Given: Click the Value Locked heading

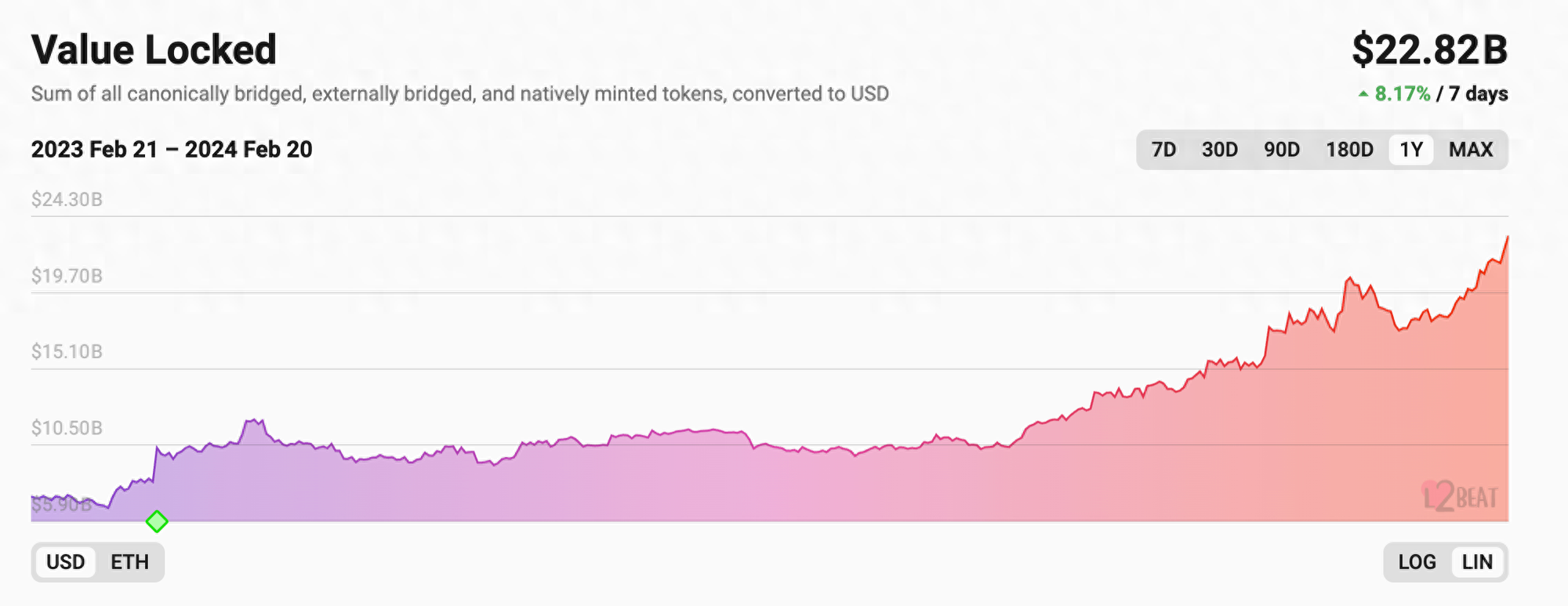Looking at the screenshot, I should click(154, 50).
